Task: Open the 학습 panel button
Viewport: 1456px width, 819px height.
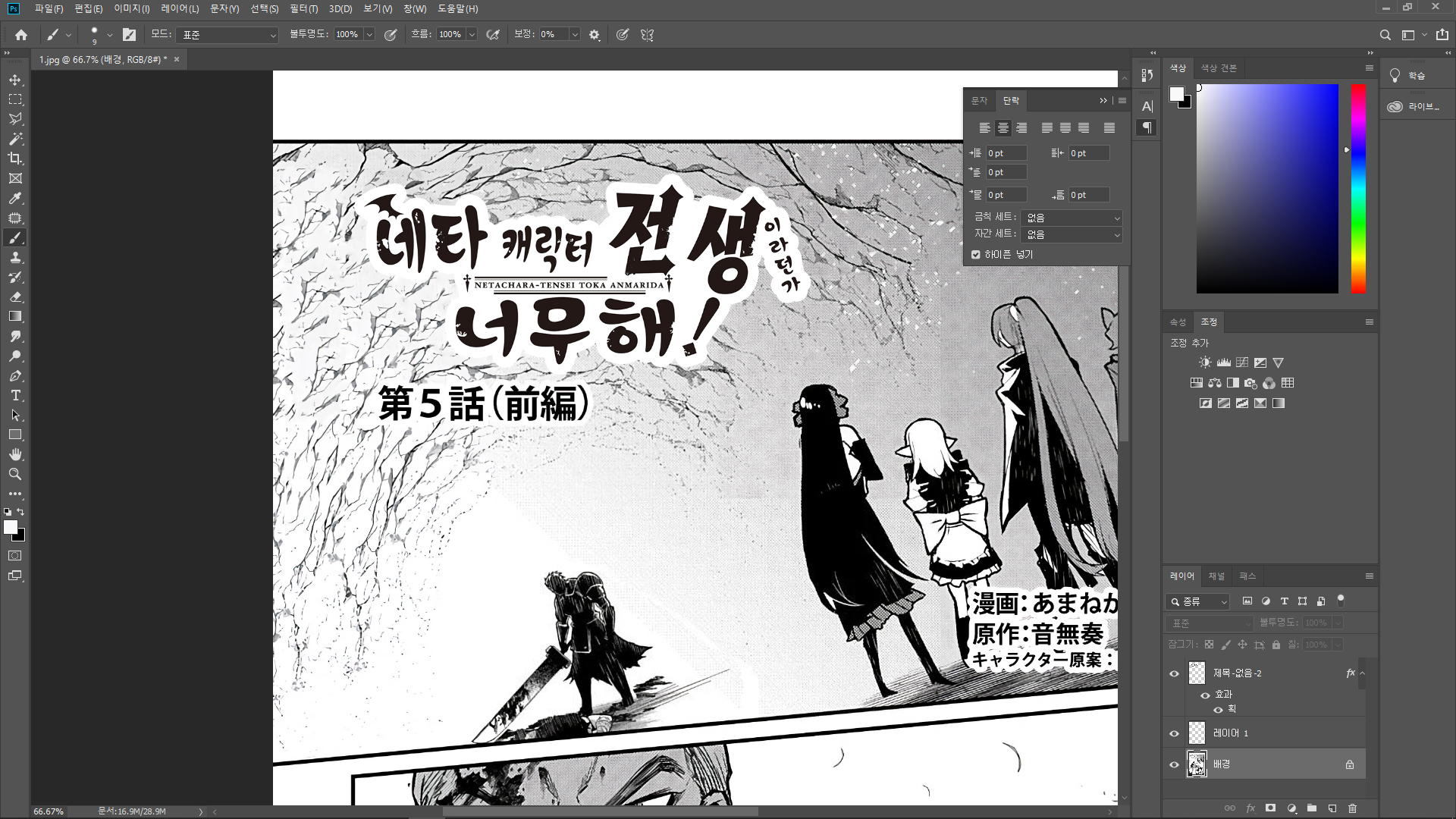Action: click(1416, 76)
